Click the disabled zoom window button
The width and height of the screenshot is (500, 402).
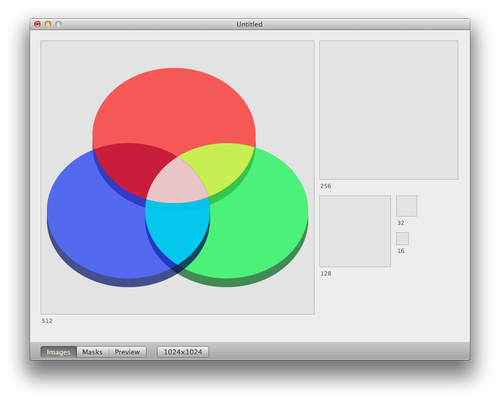pos(58,24)
